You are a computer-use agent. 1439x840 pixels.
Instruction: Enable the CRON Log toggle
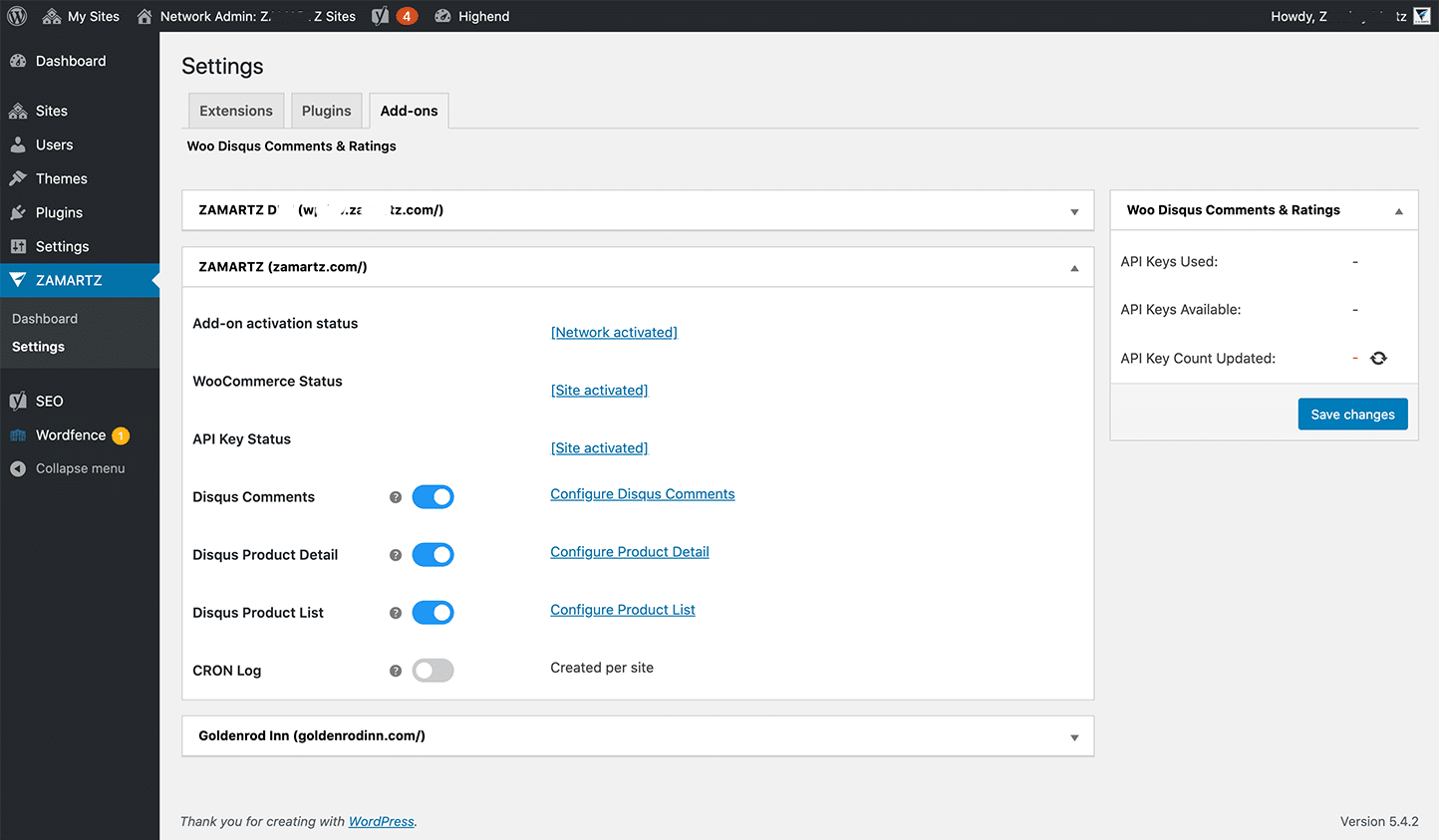[432, 670]
